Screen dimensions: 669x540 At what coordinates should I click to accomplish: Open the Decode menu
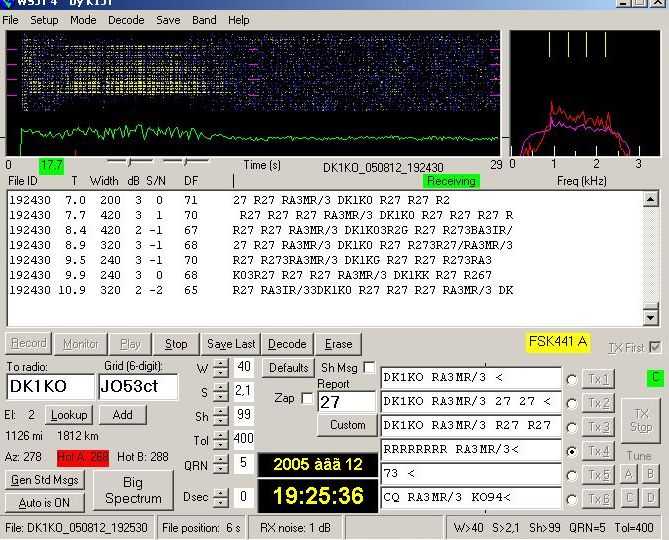[126, 20]
